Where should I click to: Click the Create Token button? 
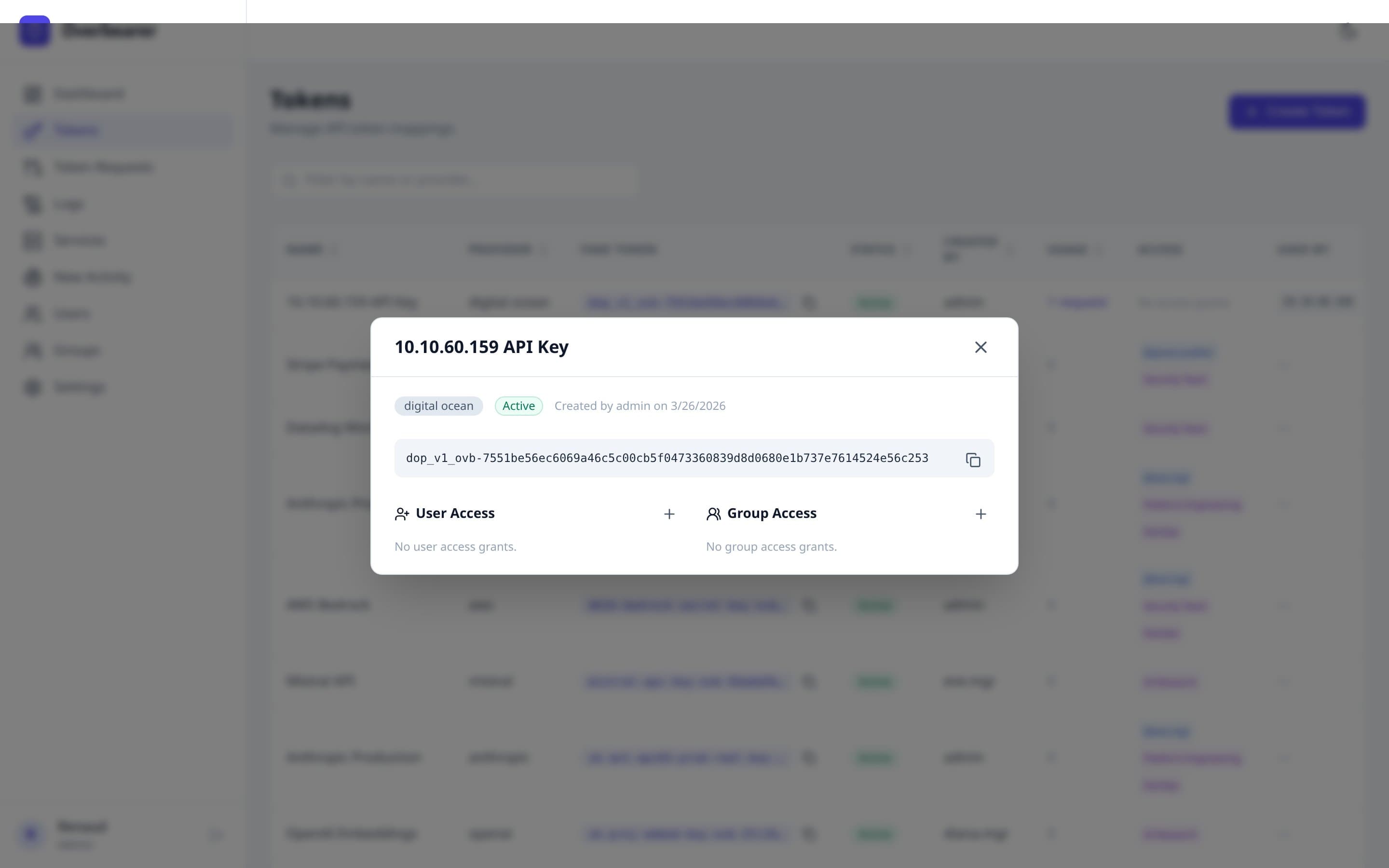[x=1296, y=111]
